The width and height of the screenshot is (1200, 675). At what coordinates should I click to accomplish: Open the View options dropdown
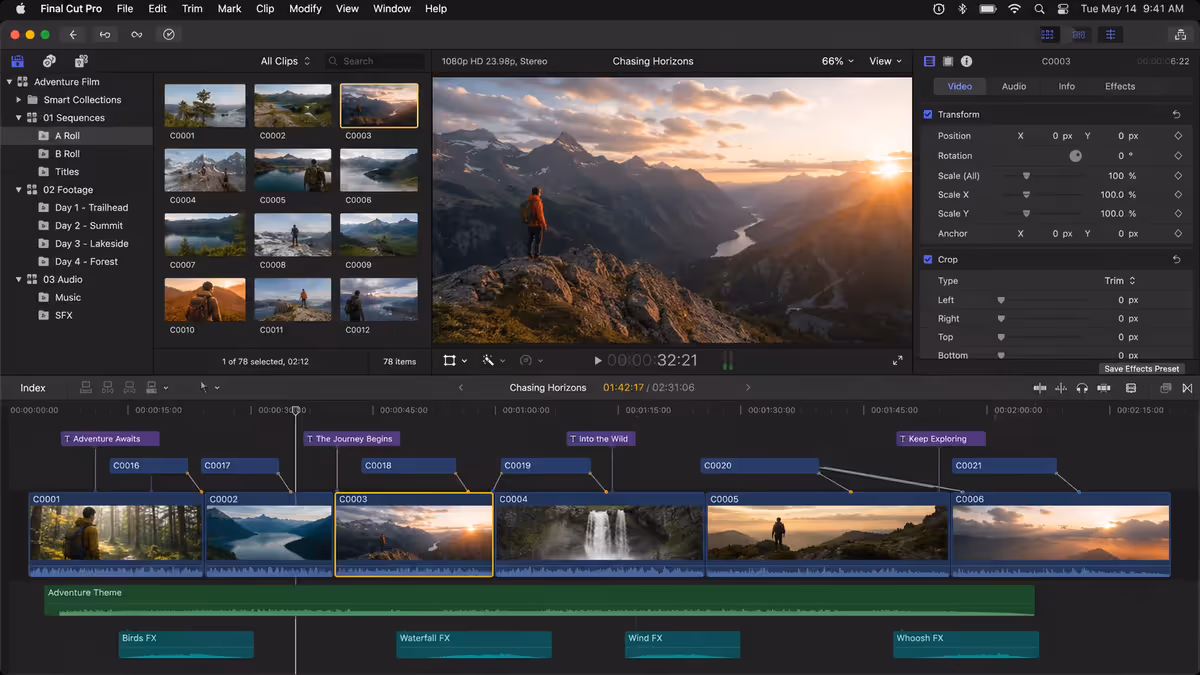point(885,61)
